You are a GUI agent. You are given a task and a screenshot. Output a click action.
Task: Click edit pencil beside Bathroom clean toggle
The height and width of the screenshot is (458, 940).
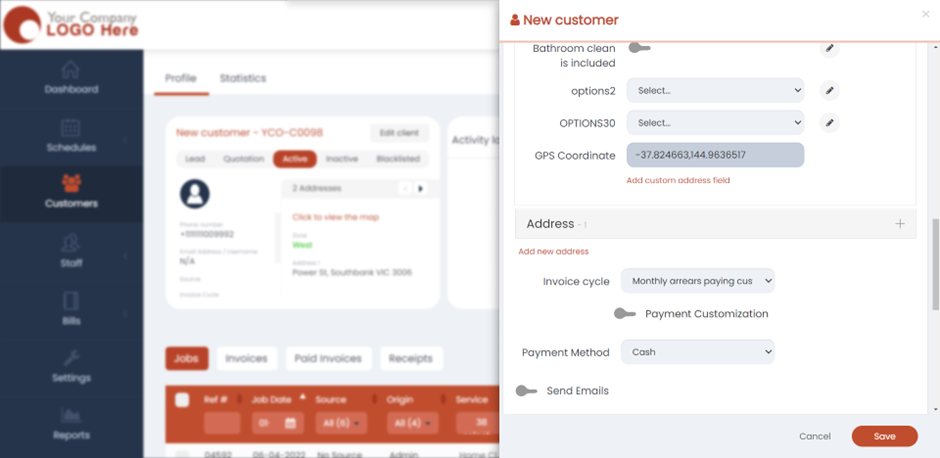(x=829, y=48)
